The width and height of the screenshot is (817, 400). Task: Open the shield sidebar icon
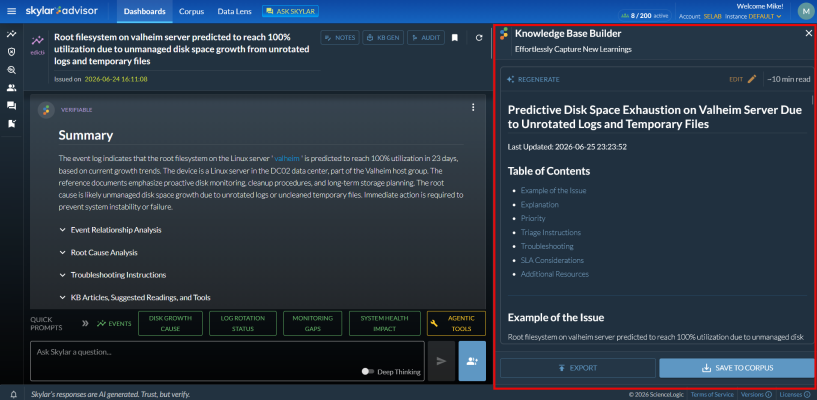(11, 52)
